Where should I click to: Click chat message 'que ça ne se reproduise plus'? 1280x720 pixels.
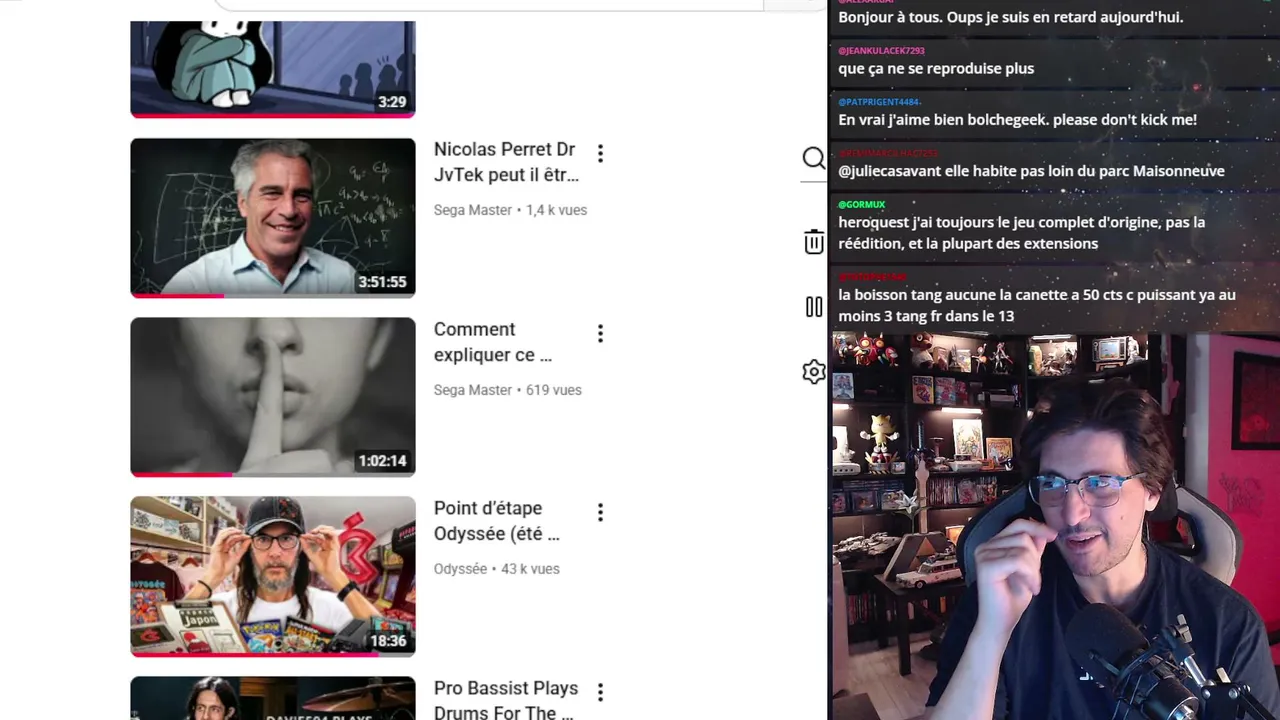pyautogui.click(x=936, y=68)
